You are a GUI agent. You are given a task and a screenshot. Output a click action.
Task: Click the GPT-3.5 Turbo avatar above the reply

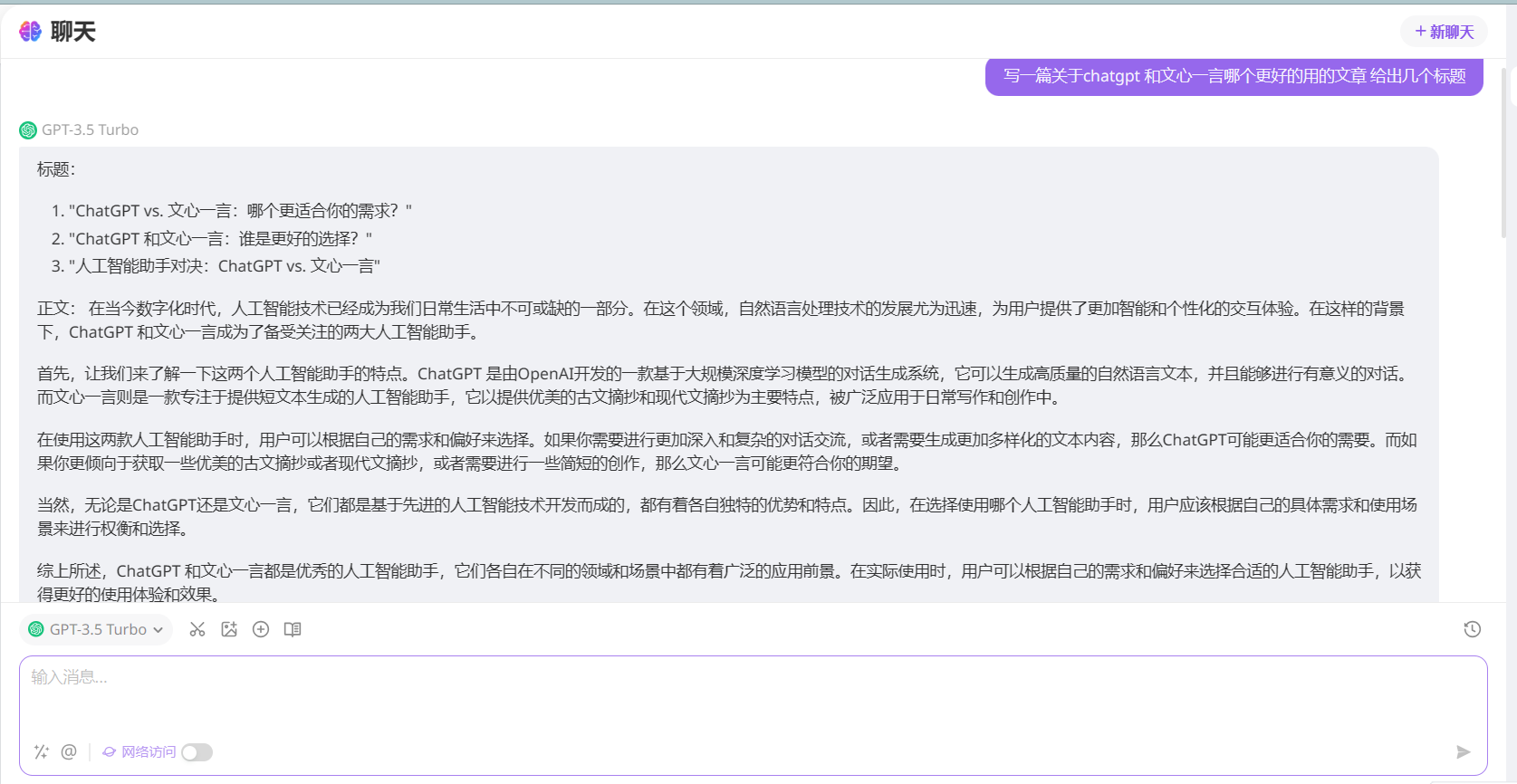point(28,130)
